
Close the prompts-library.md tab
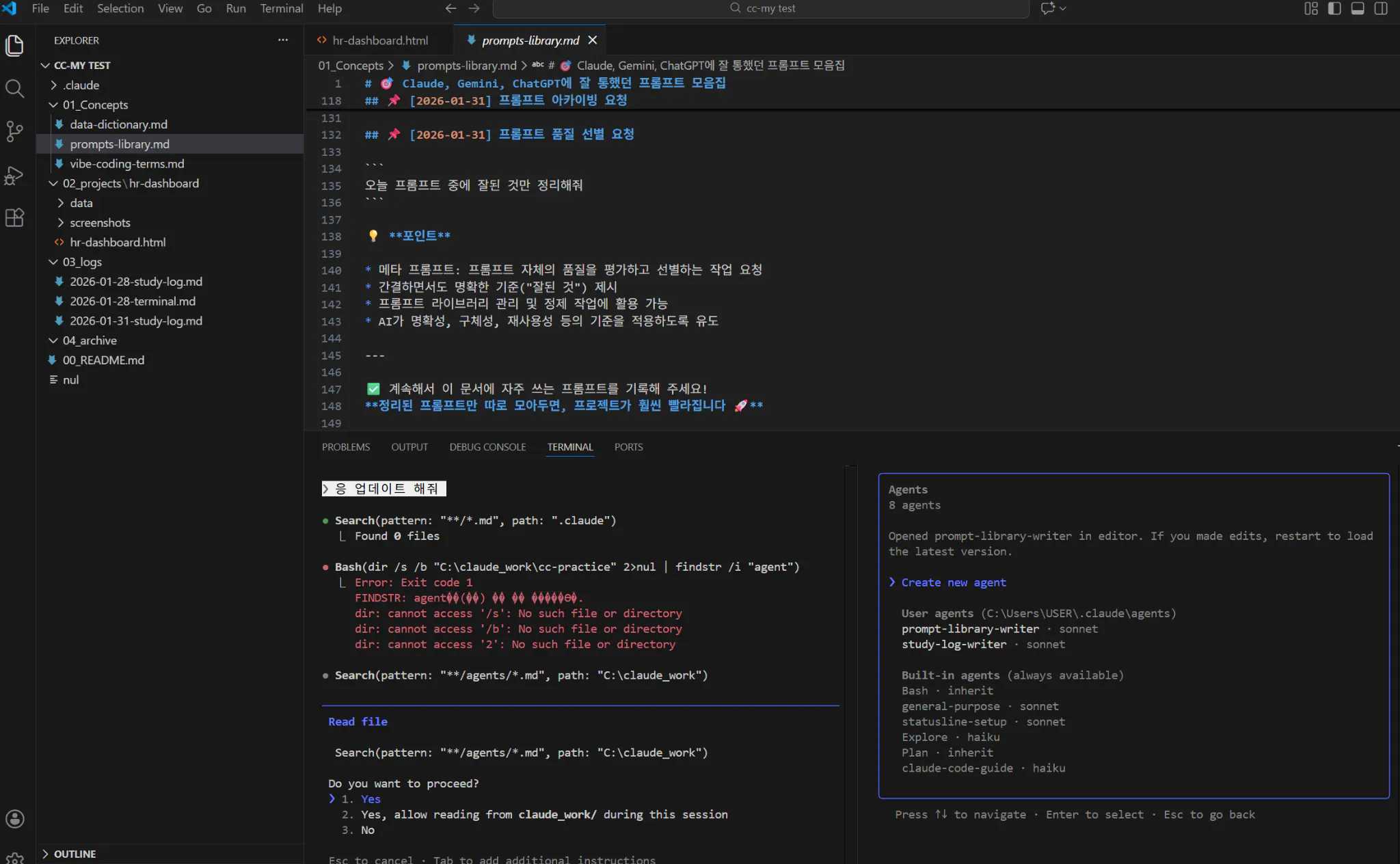point(593,40)
